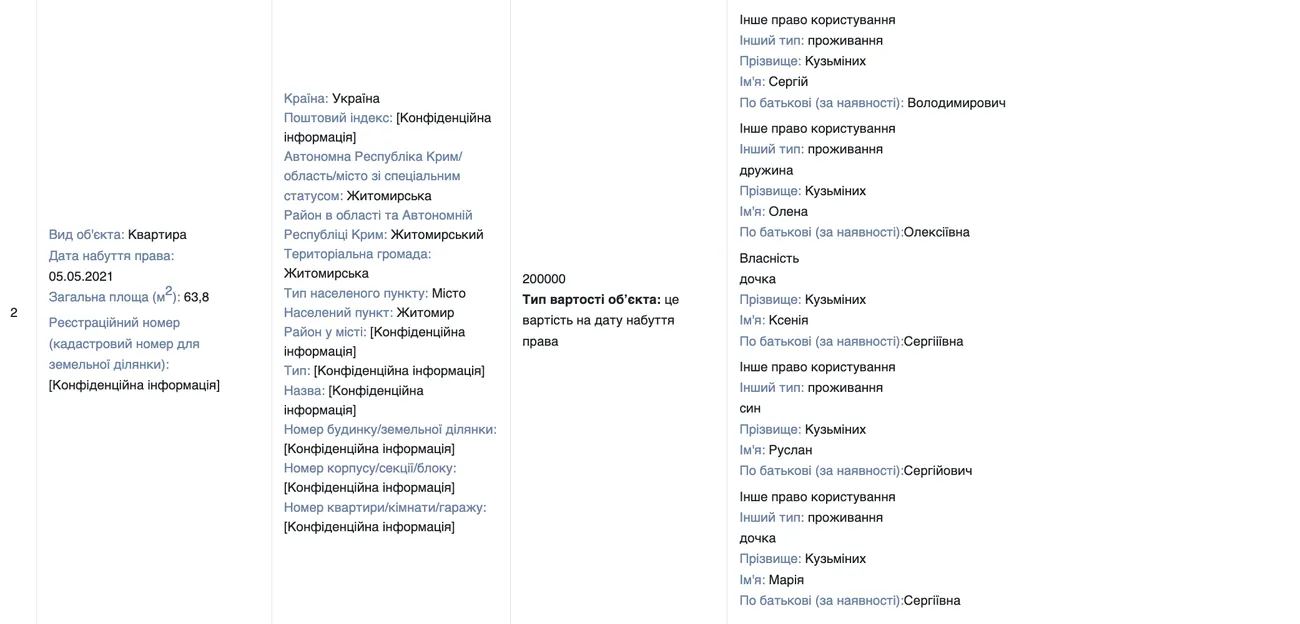Click the district value Житомирський

point(436,235)
